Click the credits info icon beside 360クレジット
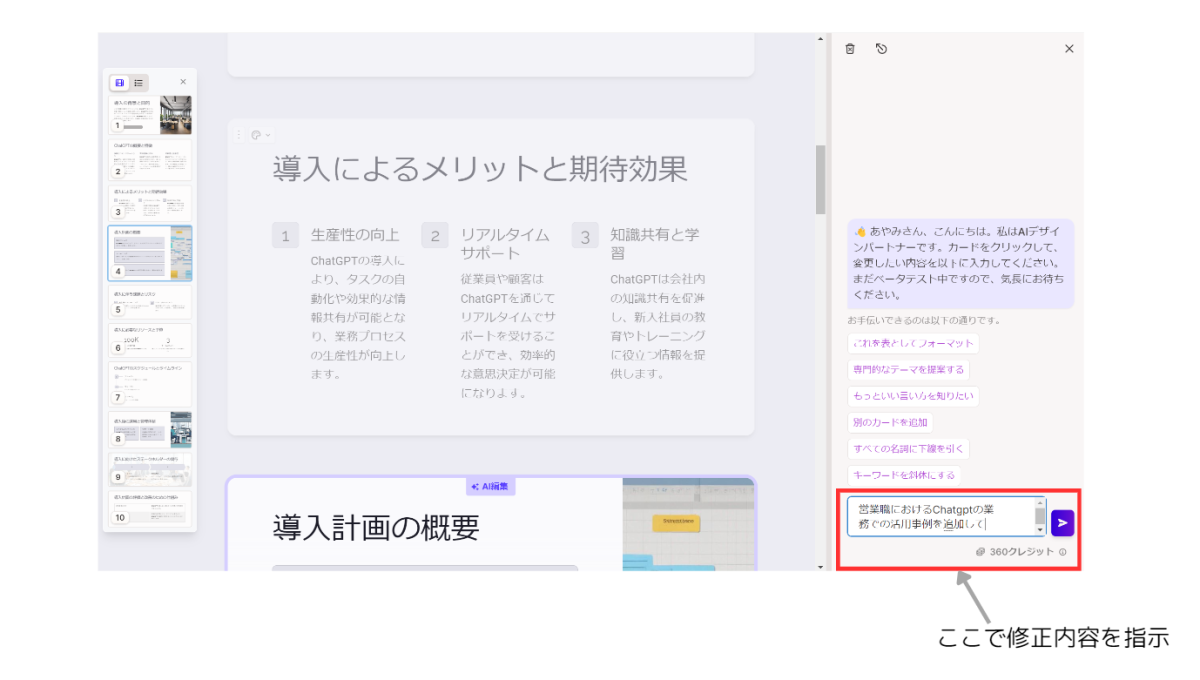This screenshot has height=680, width=1200. (1062, 552)
